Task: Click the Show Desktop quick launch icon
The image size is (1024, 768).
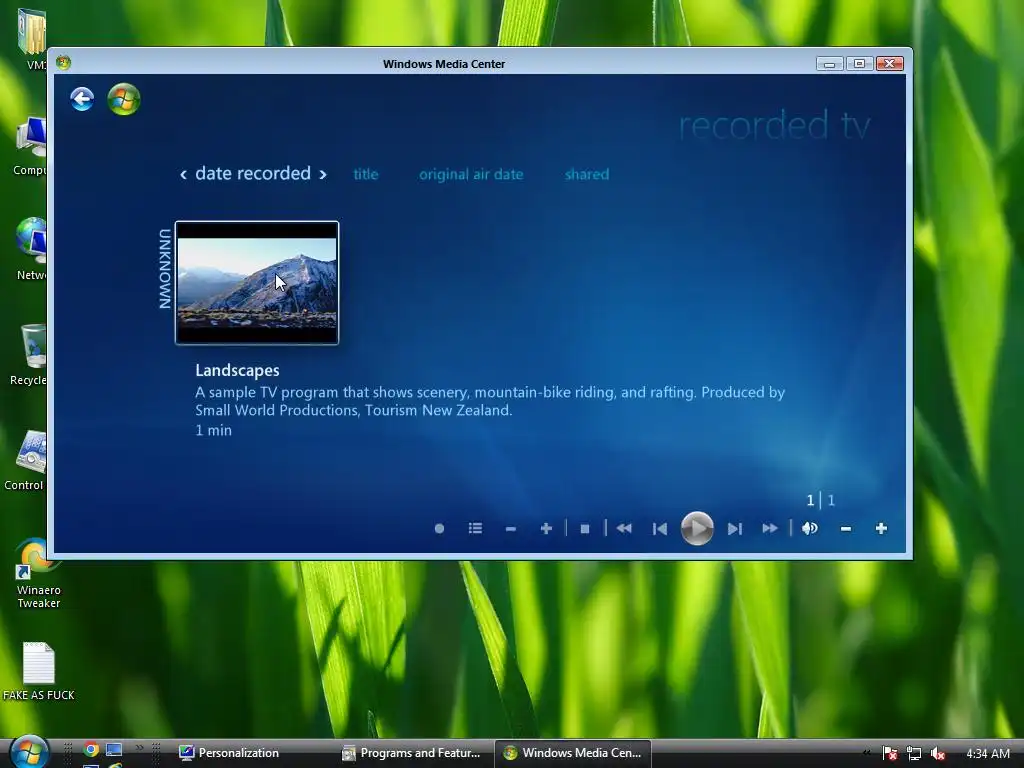Action: point(114,750)
